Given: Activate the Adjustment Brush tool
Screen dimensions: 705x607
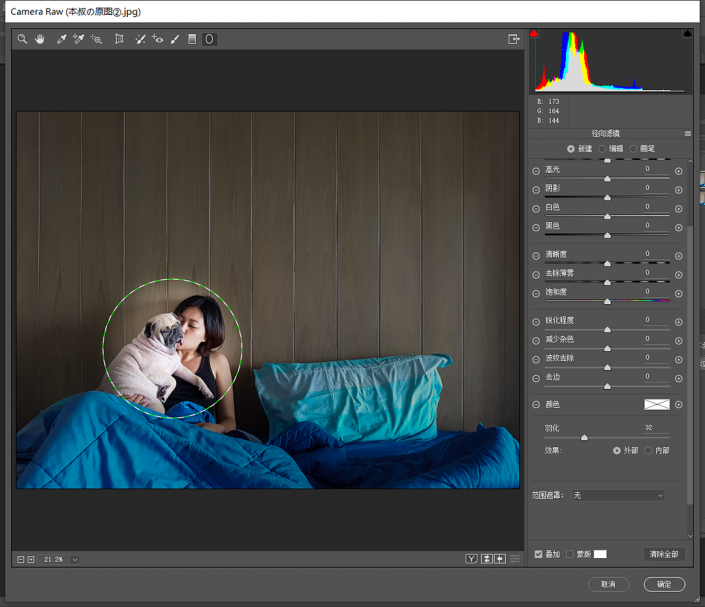Looking at the screenshot, I should (175, 39).
